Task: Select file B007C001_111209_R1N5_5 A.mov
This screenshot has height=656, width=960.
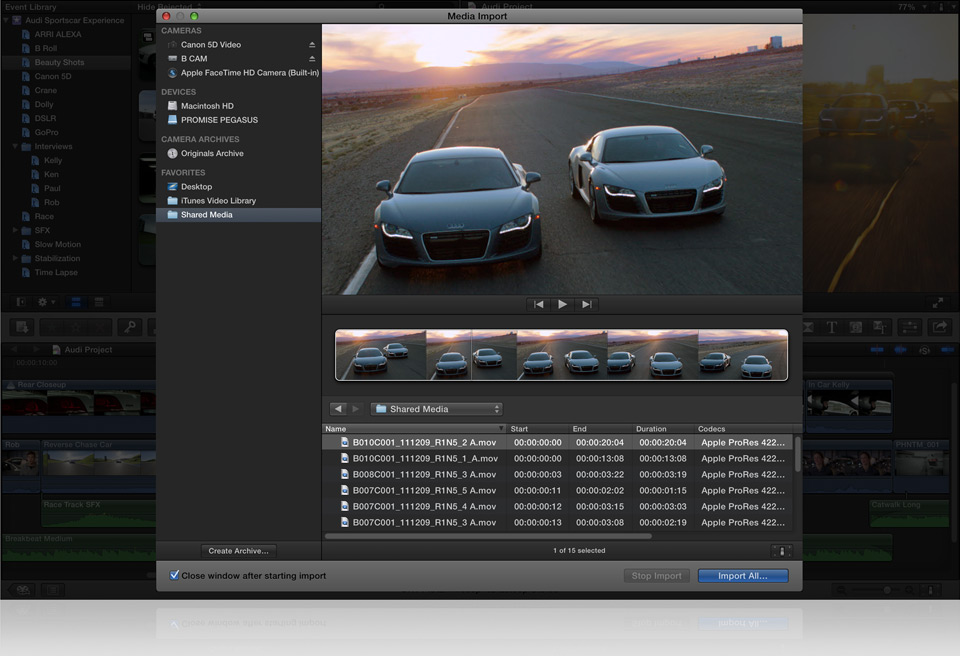Action: click(558, 491)
